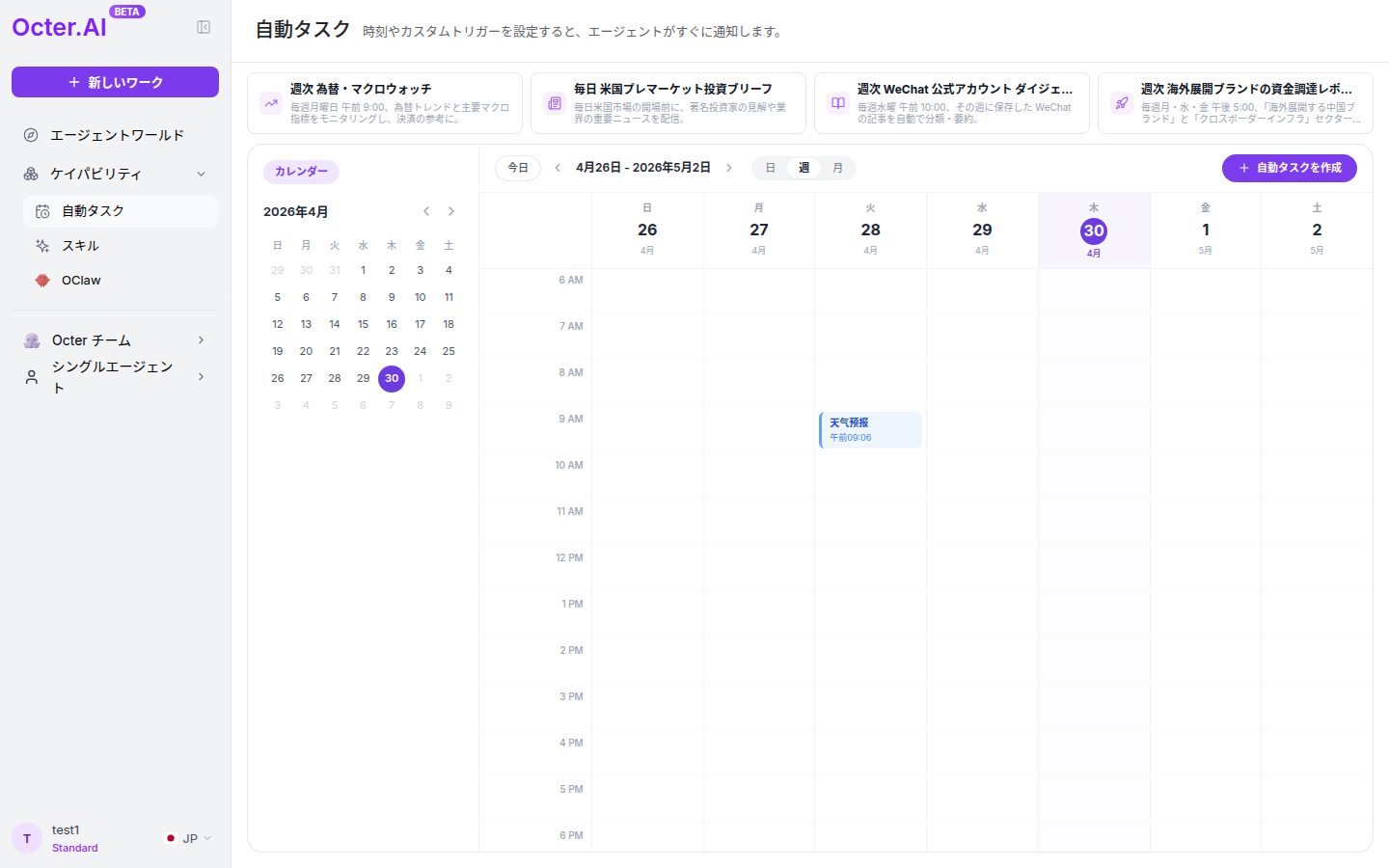Open the 週次 WeChat 公式アカウント card
Screen dimensions: 1389x868
coord(952,103)
